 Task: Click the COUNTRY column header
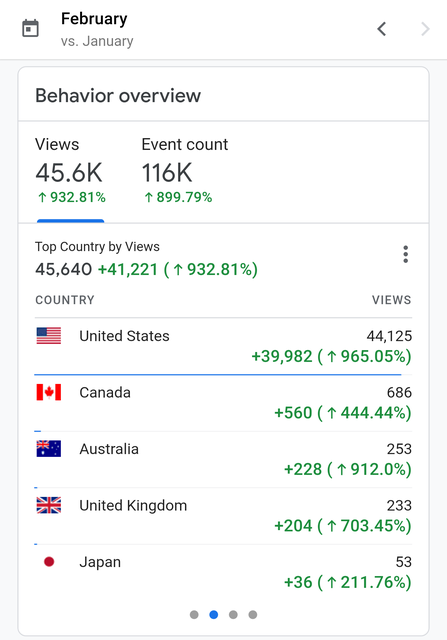pos(65,300)
